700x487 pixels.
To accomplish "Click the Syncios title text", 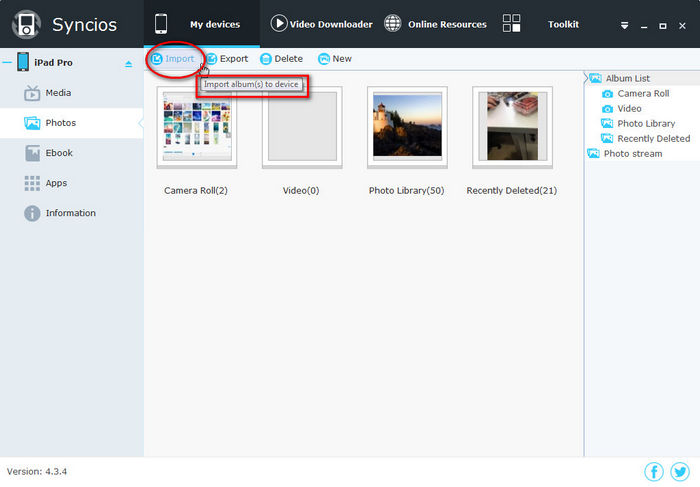I will 84,25.
